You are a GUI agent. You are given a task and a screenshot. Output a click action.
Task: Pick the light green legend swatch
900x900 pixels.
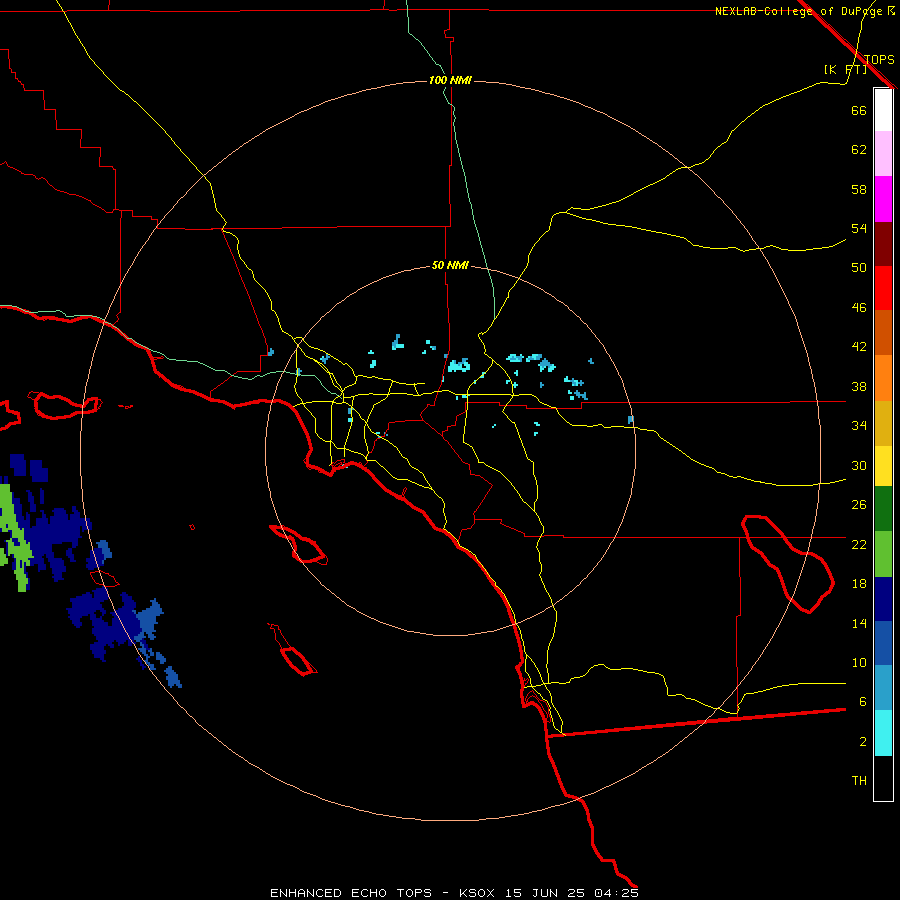(883, 554)
